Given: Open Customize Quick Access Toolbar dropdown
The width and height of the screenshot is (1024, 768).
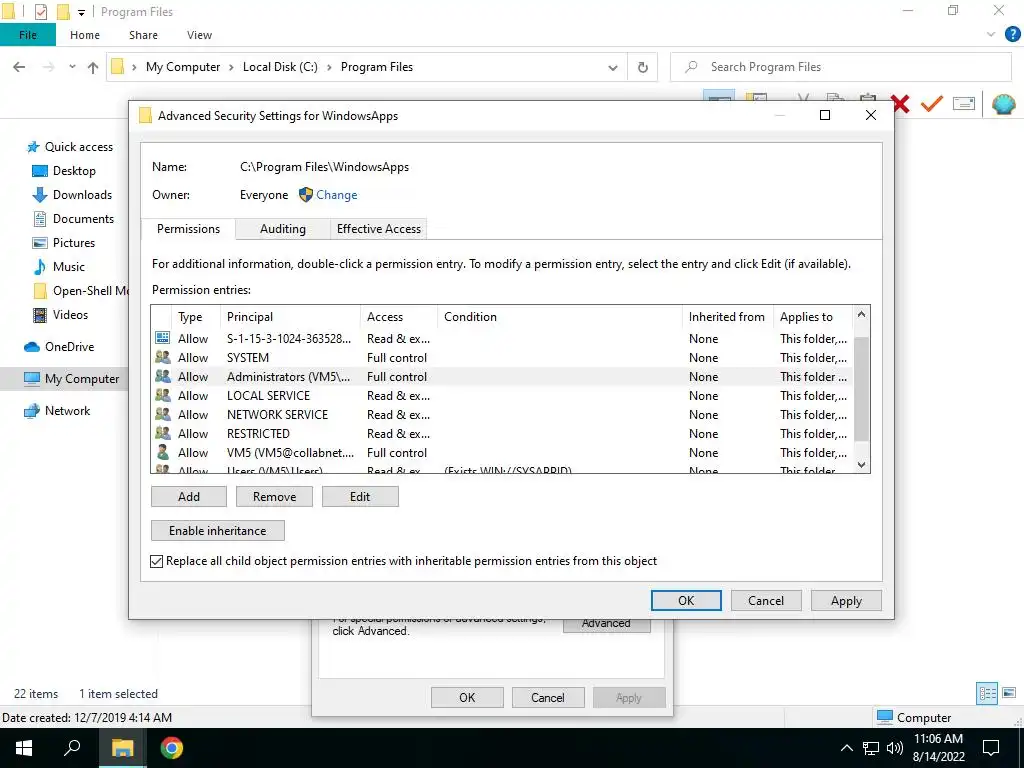Looking at the screenshot, I should click(x=82, y=12).
